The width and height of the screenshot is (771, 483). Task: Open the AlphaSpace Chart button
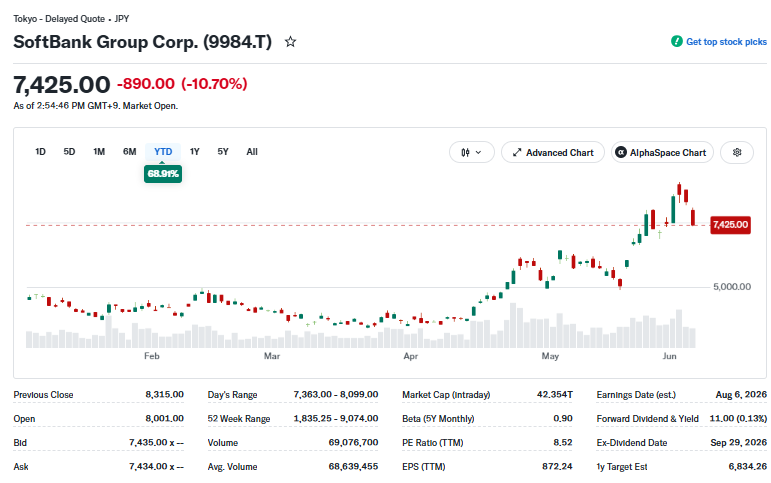[662, 152]
